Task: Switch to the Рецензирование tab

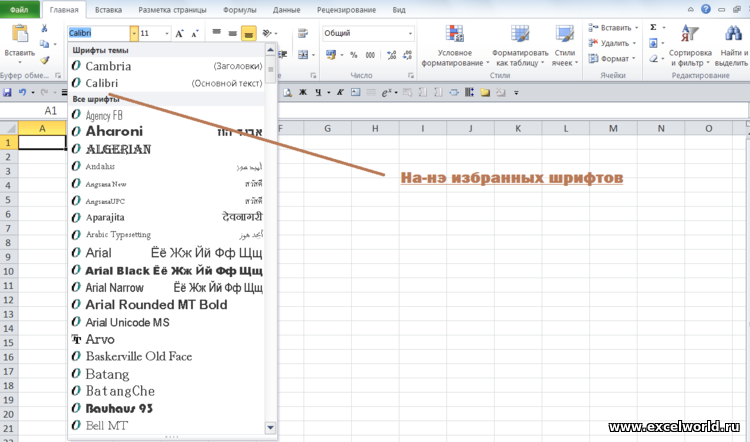Action: coord(346,10)
